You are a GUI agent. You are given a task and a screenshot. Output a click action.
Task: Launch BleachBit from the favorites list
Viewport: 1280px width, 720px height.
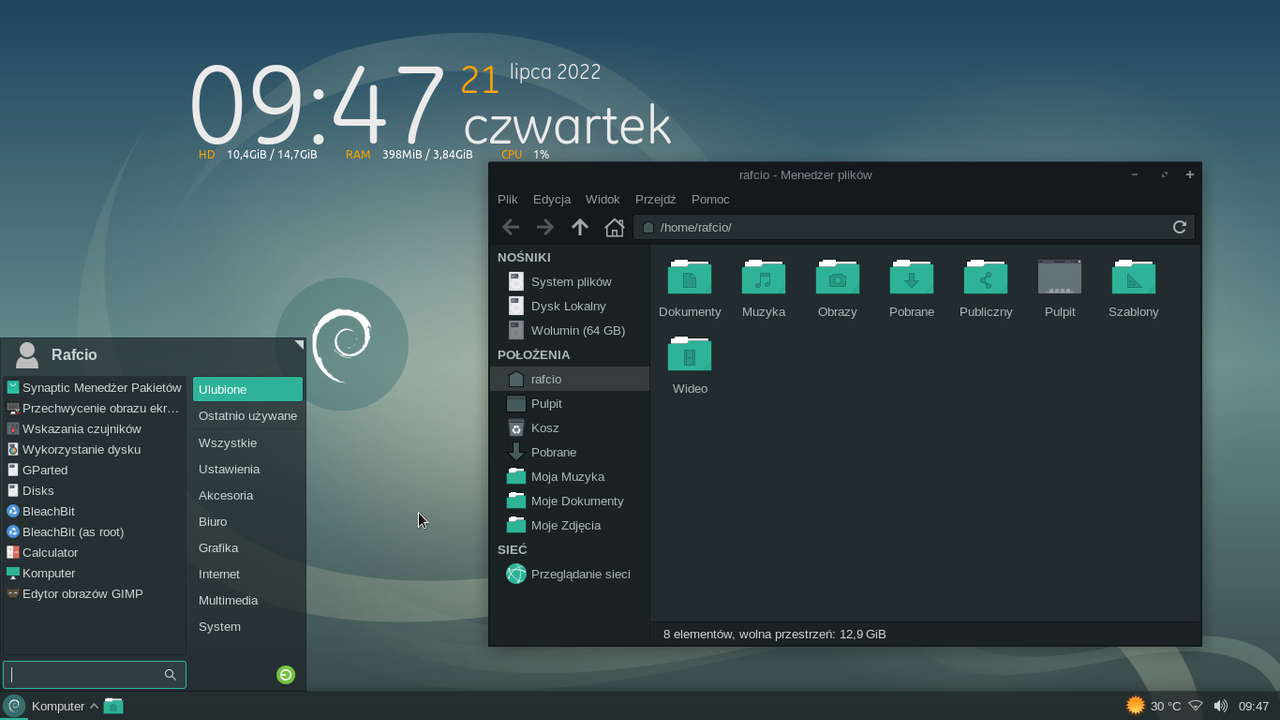coord(95,511)
